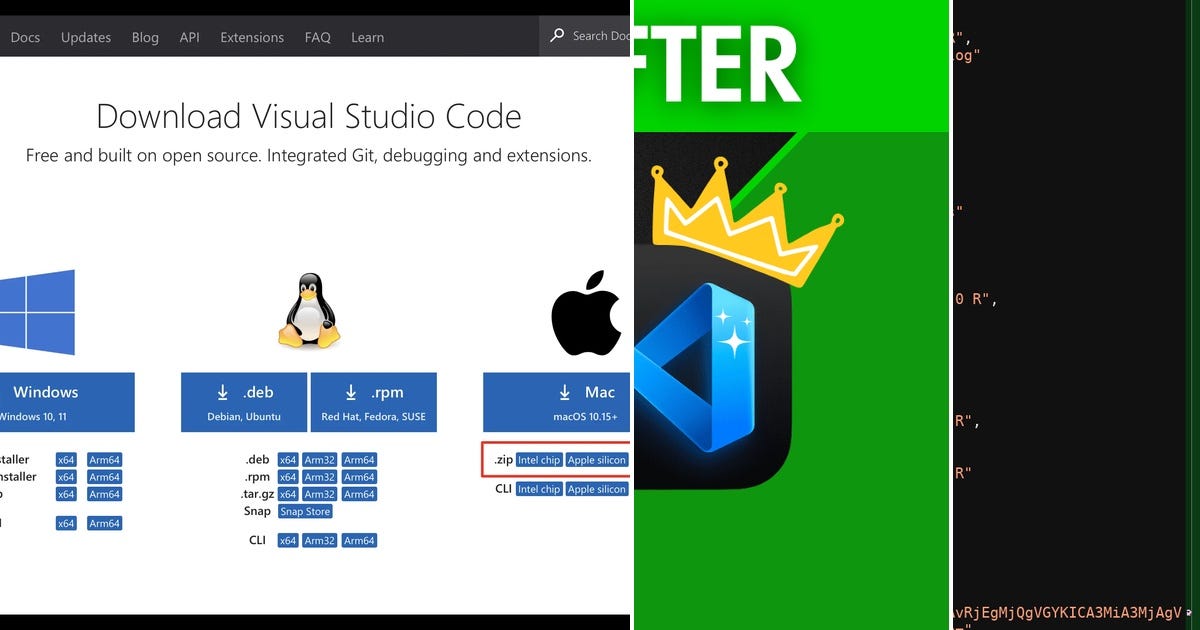Open the Docs page from the navbar
1200x630 pixels.
[25, 37]
